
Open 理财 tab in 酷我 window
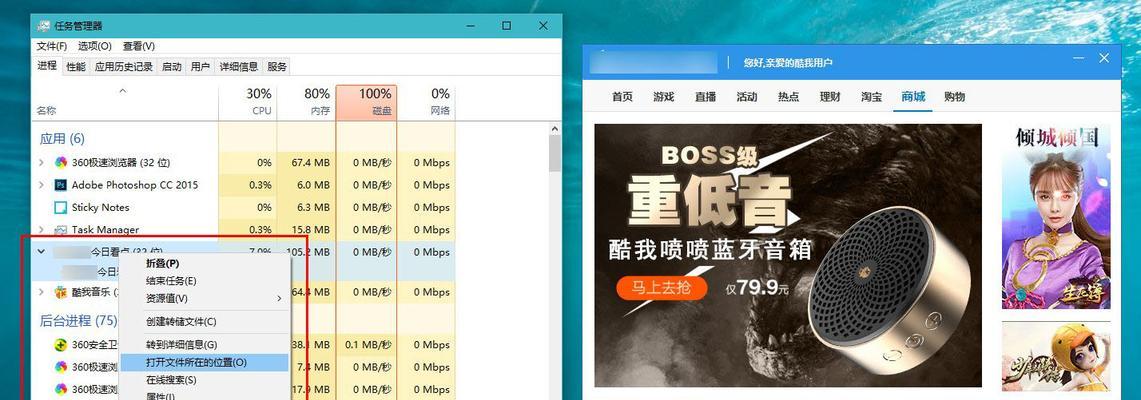pyautogui.click(x=830, y=97)
